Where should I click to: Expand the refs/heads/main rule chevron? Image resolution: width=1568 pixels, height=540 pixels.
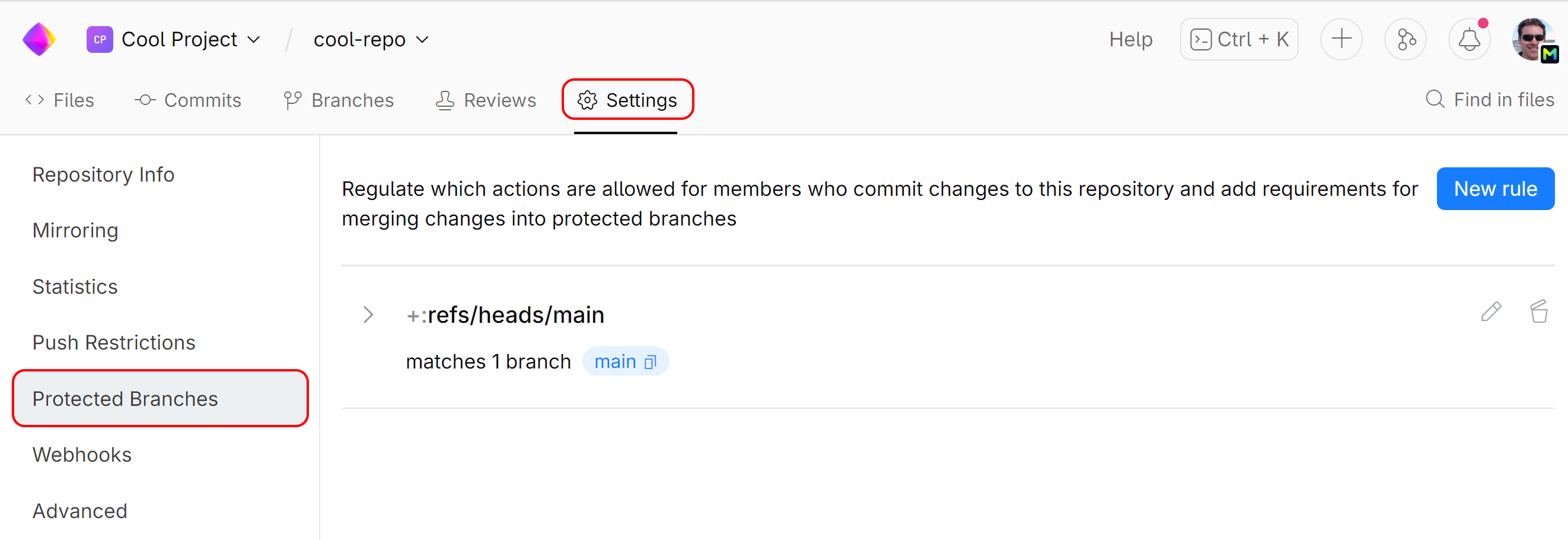point(368,315)
